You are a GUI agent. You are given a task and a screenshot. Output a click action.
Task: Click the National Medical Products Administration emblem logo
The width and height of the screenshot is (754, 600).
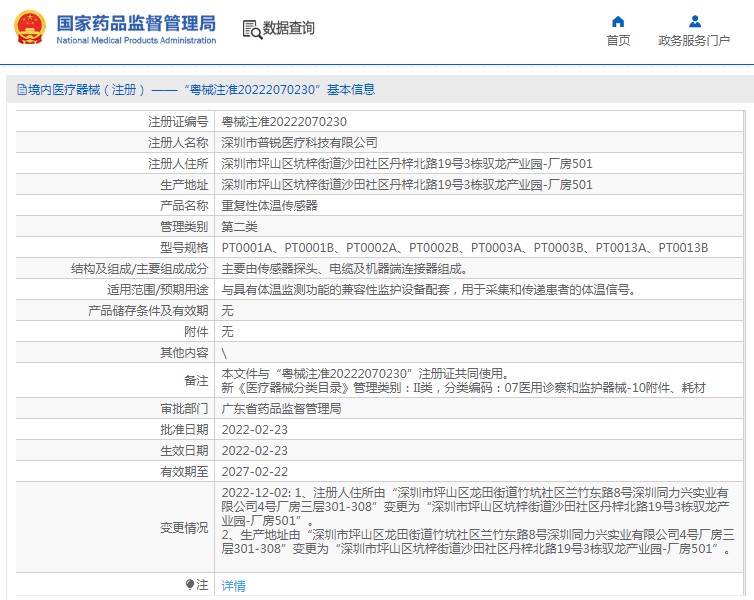29,28
